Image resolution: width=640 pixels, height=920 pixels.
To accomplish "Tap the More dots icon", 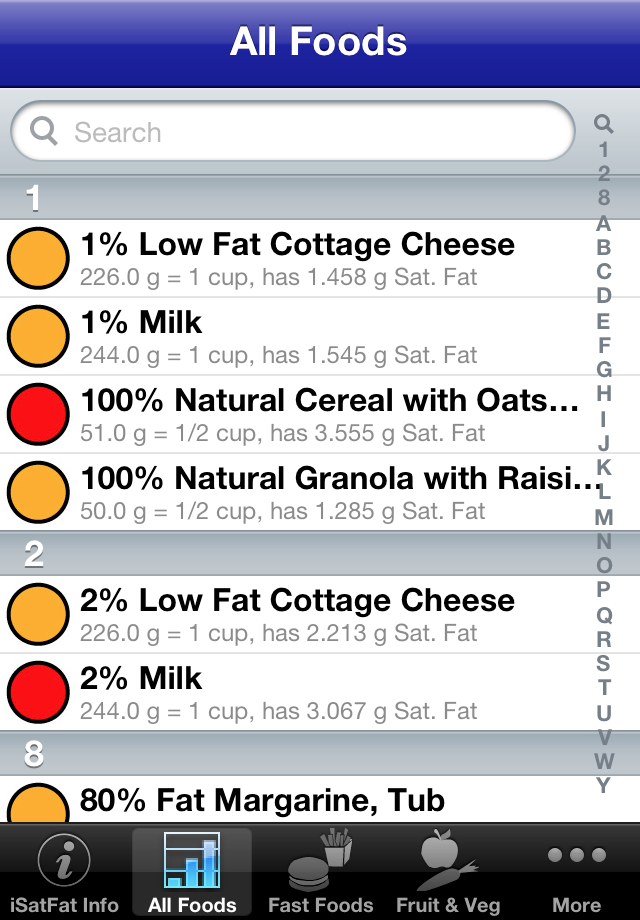I will coord(577,856).
